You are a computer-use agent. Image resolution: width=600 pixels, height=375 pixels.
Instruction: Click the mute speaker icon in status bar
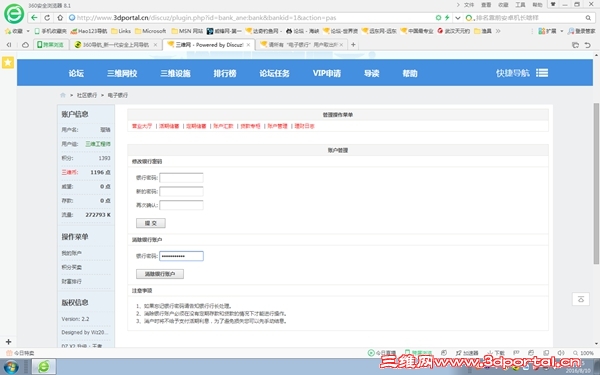pyautogui.click(x=561, y=353)
